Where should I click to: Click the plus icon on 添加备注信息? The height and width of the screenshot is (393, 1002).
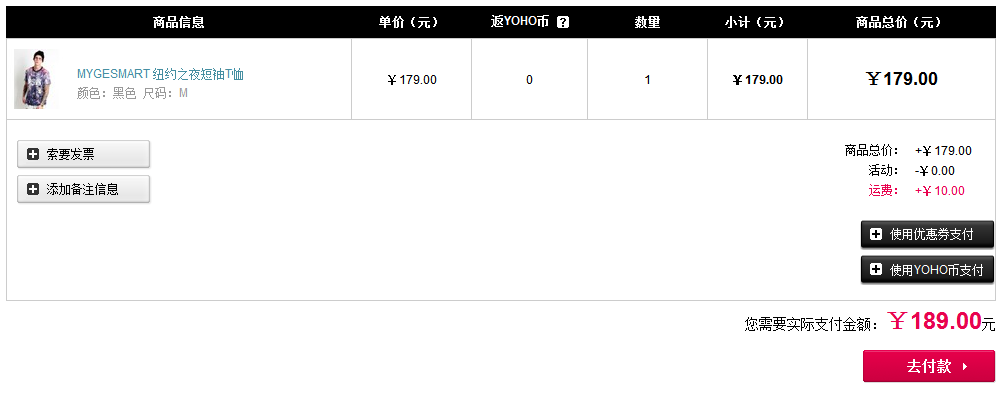point(33,189)
